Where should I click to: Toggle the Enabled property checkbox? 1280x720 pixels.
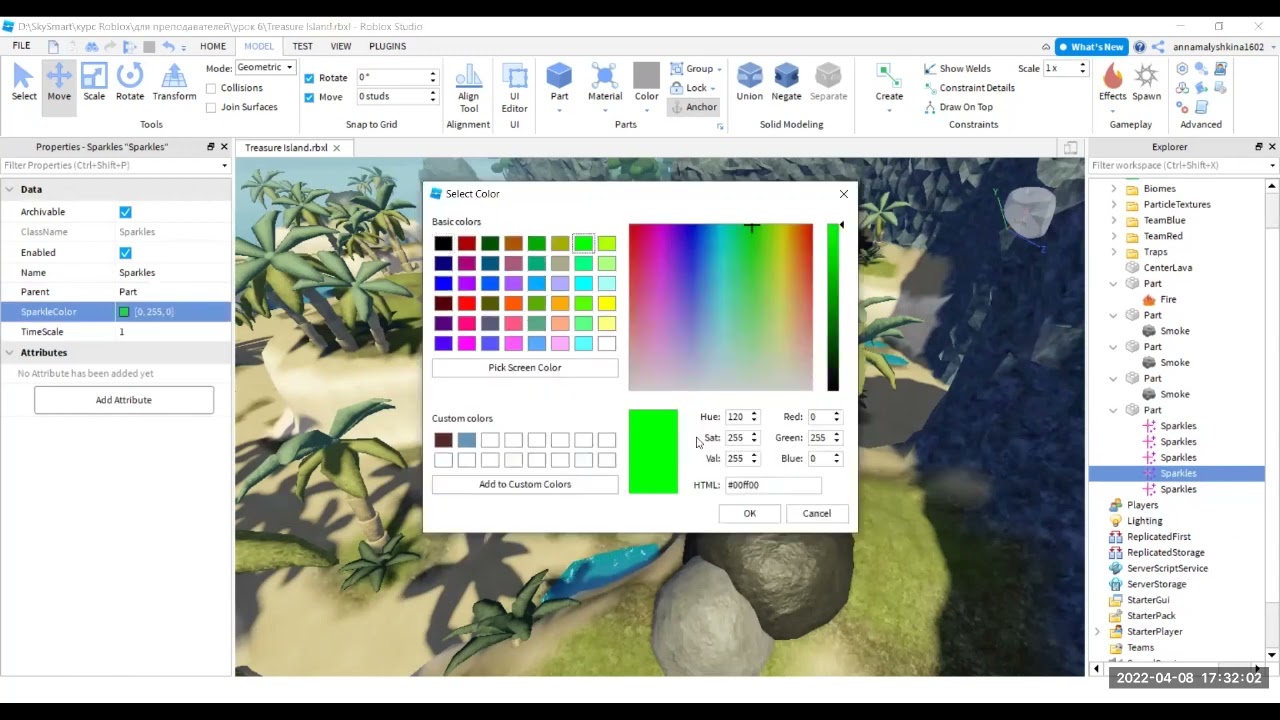(x=125, y=253)
